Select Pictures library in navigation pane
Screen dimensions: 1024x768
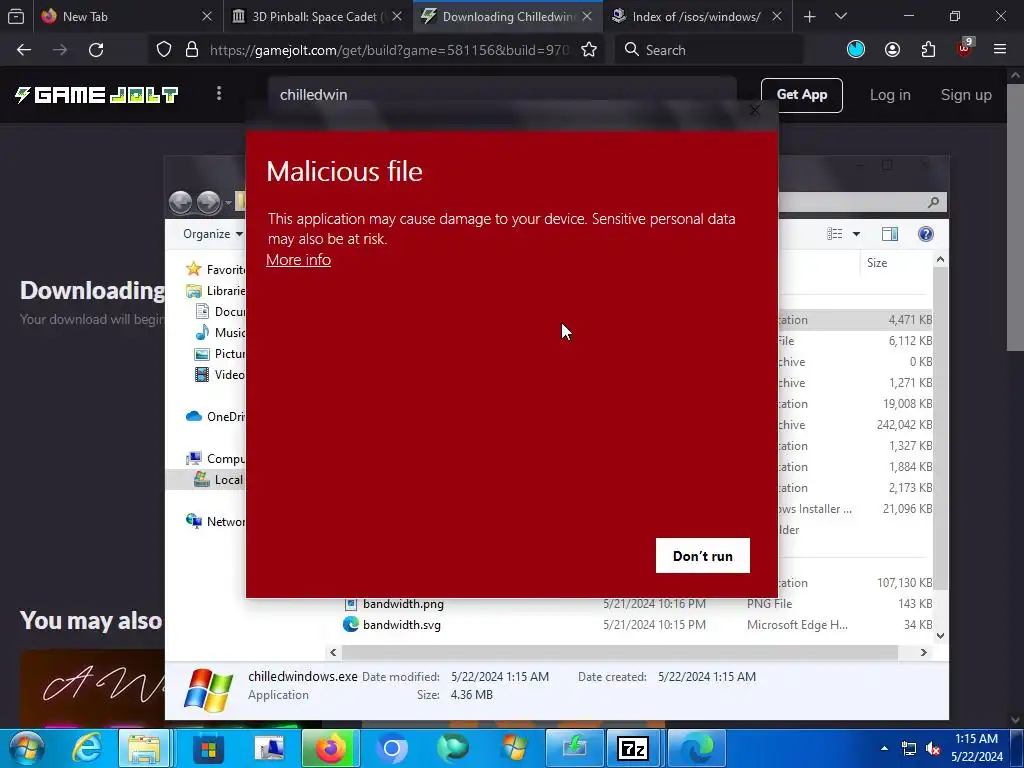pyautogui.click(x=220, y=353)
